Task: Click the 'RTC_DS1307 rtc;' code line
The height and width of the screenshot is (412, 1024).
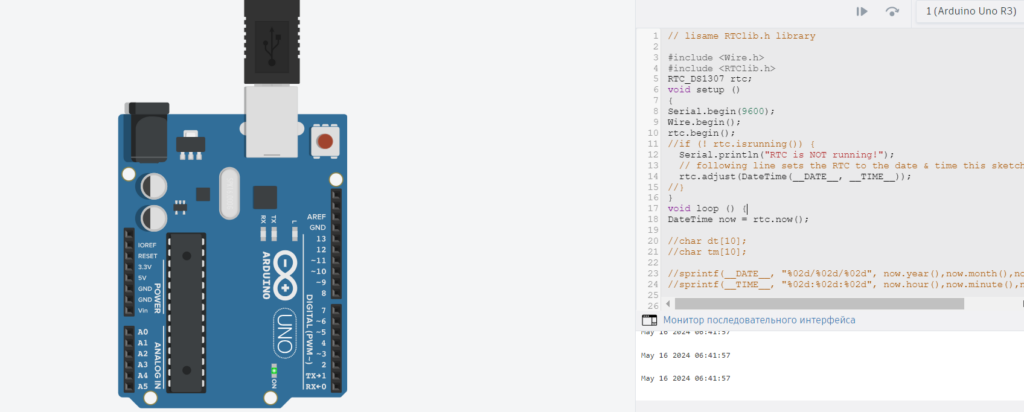Action: coord(710,79)
